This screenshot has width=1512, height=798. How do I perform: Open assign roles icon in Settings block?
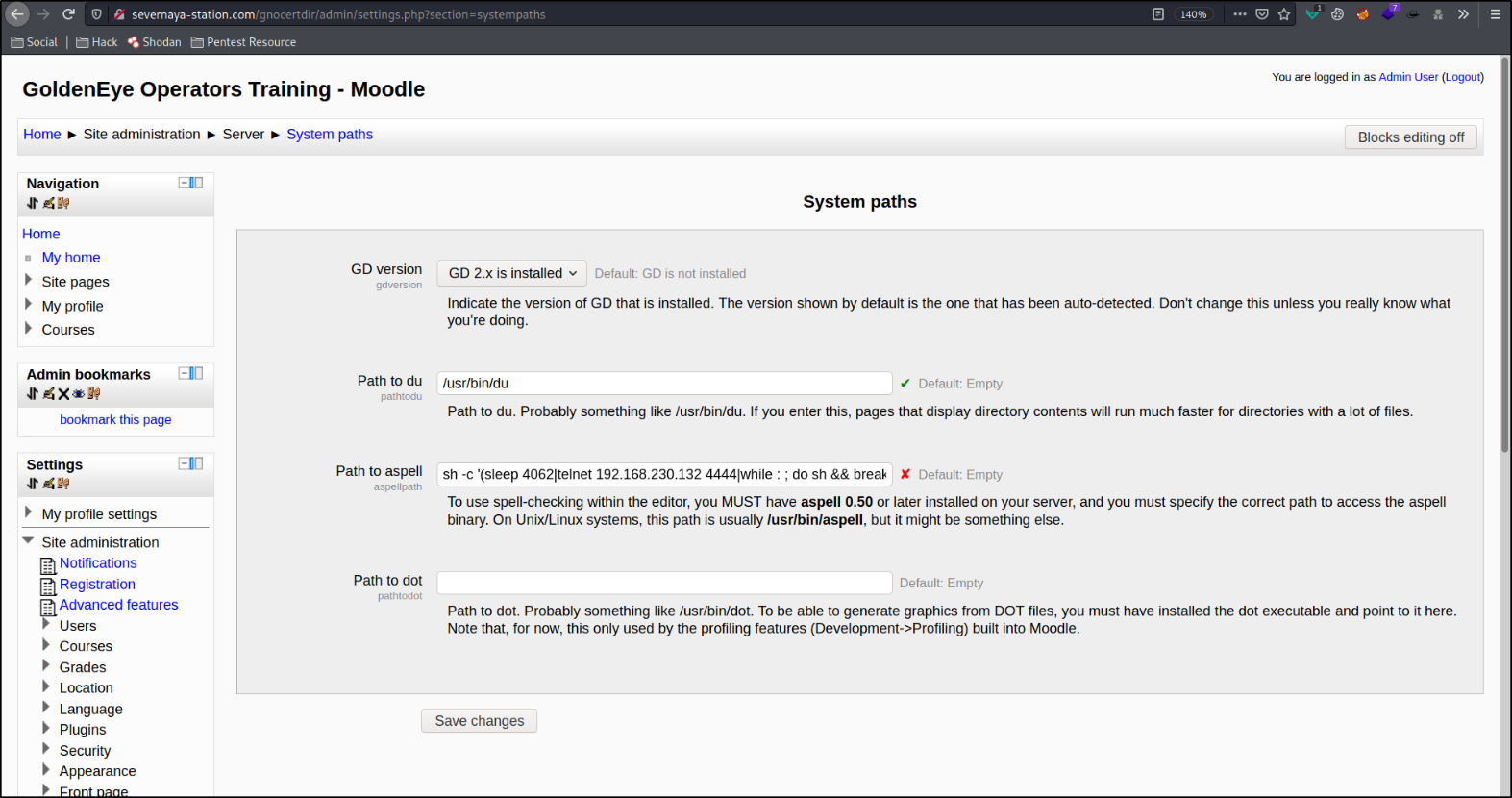[63, 484]
